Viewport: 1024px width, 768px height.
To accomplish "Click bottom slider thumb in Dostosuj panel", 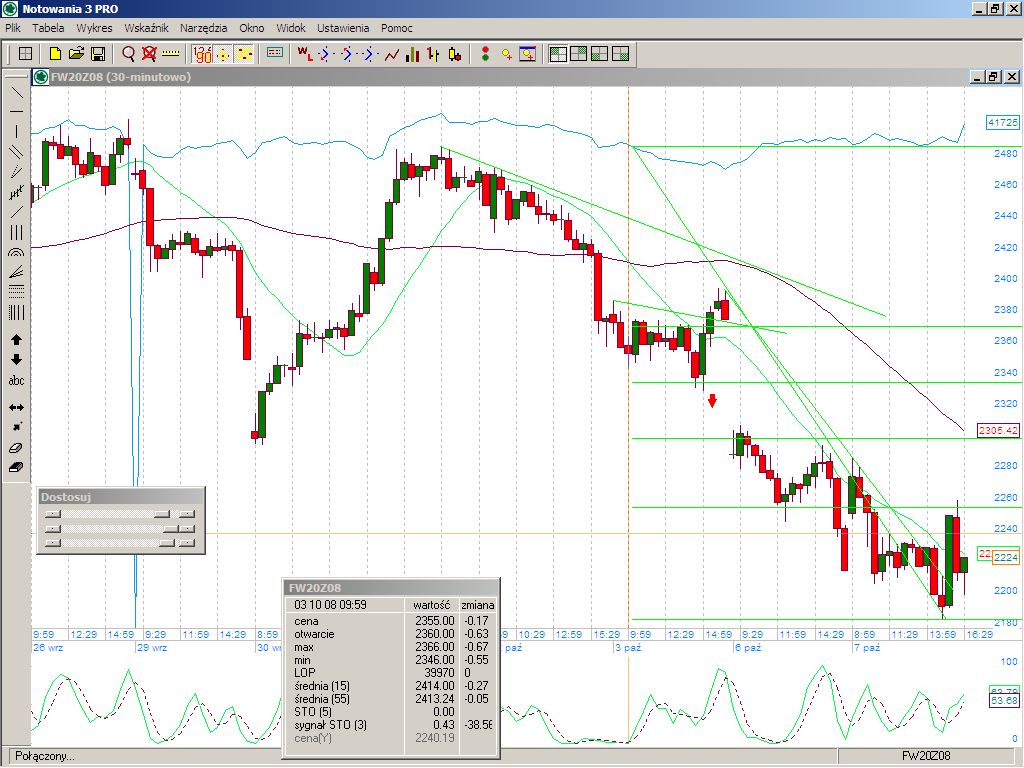I will click(167, 543).
